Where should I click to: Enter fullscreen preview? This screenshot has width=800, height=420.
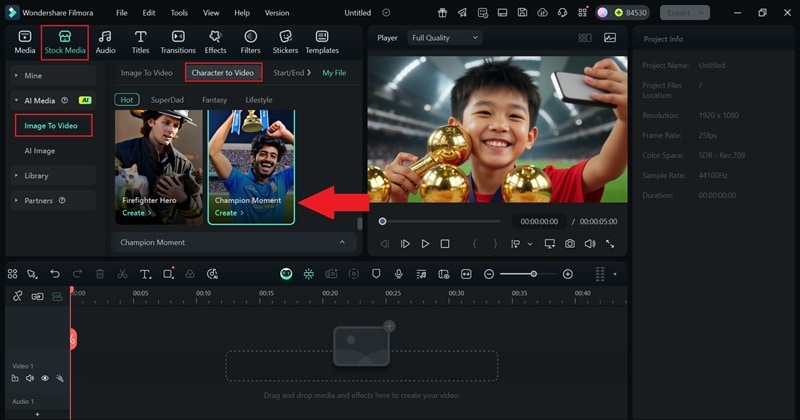610,244
